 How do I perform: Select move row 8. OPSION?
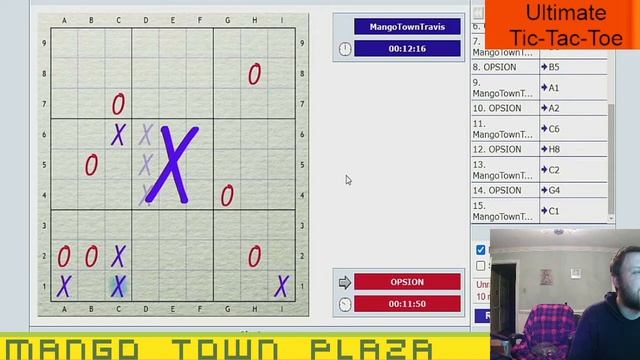pos(539,67)
